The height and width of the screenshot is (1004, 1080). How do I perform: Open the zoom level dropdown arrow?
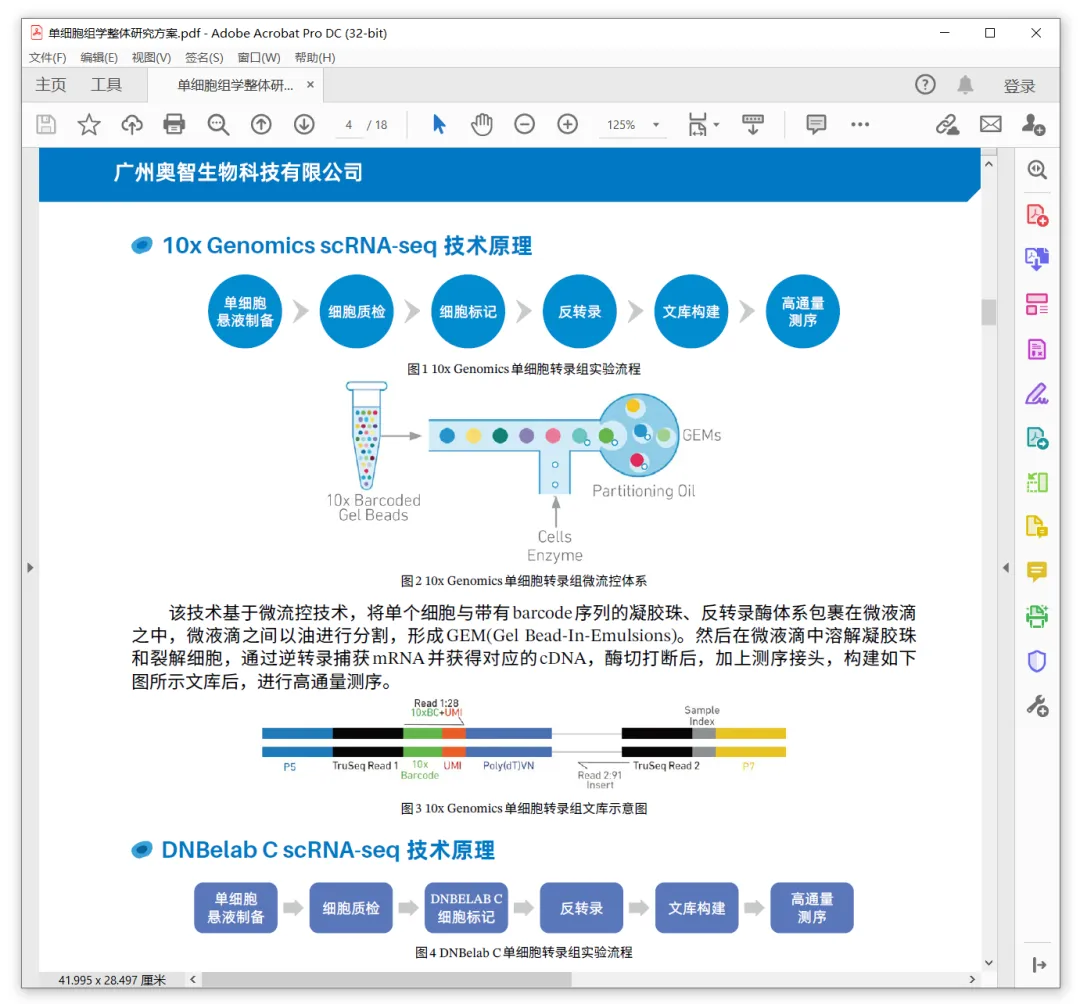tap(656, 125)
